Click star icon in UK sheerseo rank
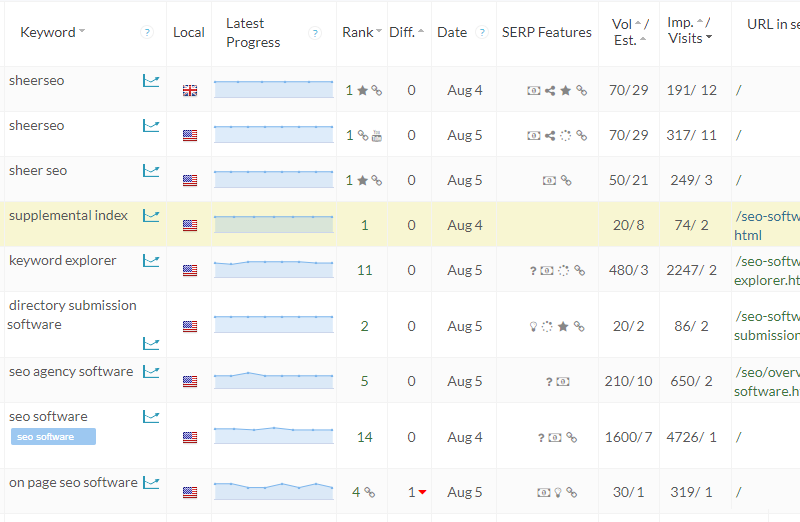The image size is (800, 522). pyautogui.click(x=363, y=90)
